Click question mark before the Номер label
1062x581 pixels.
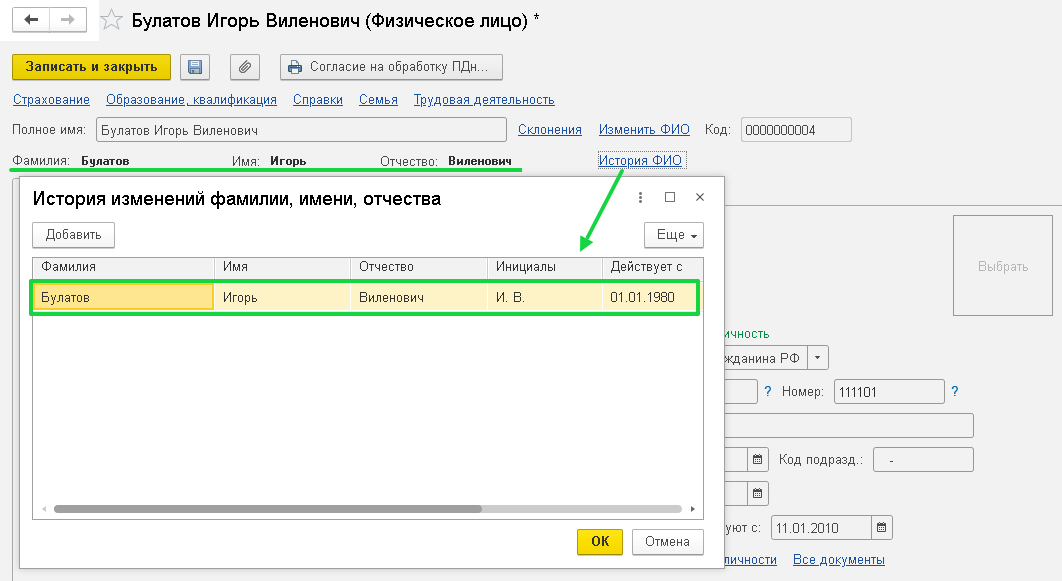coord(767,391)
